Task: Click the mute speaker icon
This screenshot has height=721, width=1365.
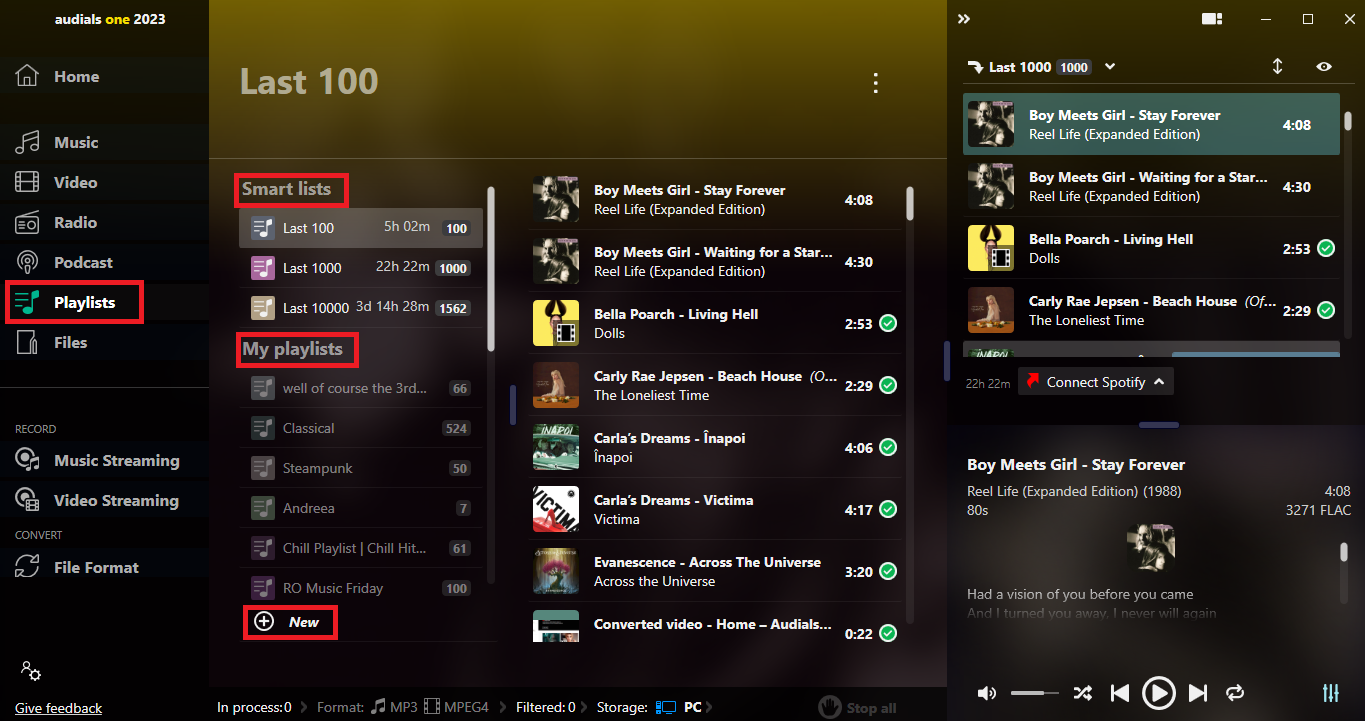Action: click(987, 693)
